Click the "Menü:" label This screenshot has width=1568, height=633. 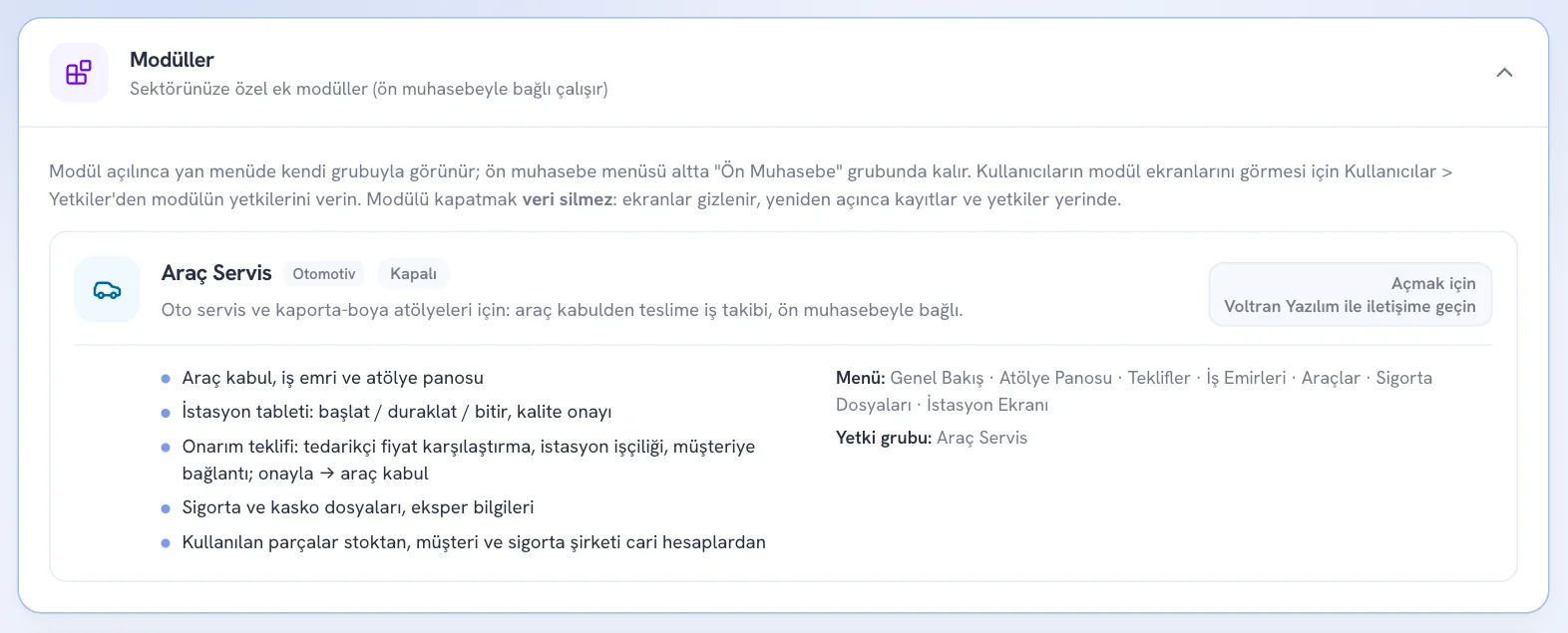tap(861, 378)
